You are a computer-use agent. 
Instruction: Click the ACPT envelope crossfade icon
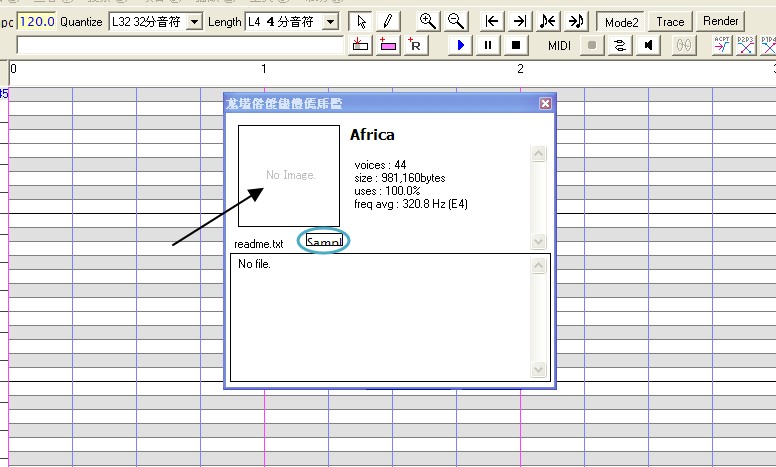click(x=722, y=46)
